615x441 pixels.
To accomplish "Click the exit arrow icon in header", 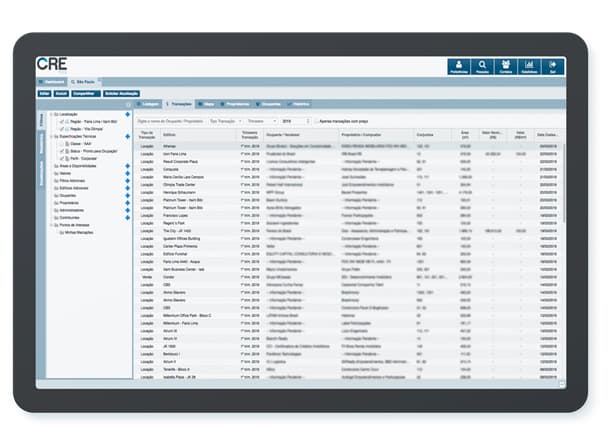I will 553,66.
